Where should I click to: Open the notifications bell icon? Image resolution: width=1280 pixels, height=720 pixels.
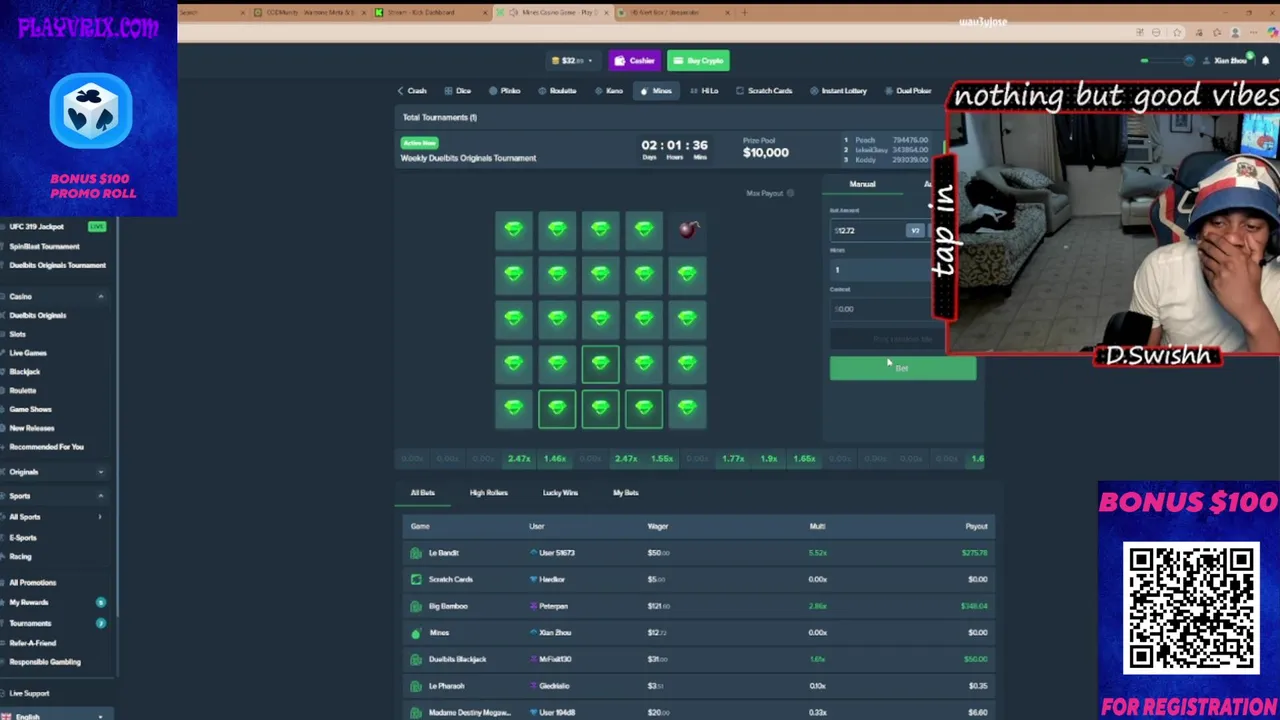[x=1265, y=61]
